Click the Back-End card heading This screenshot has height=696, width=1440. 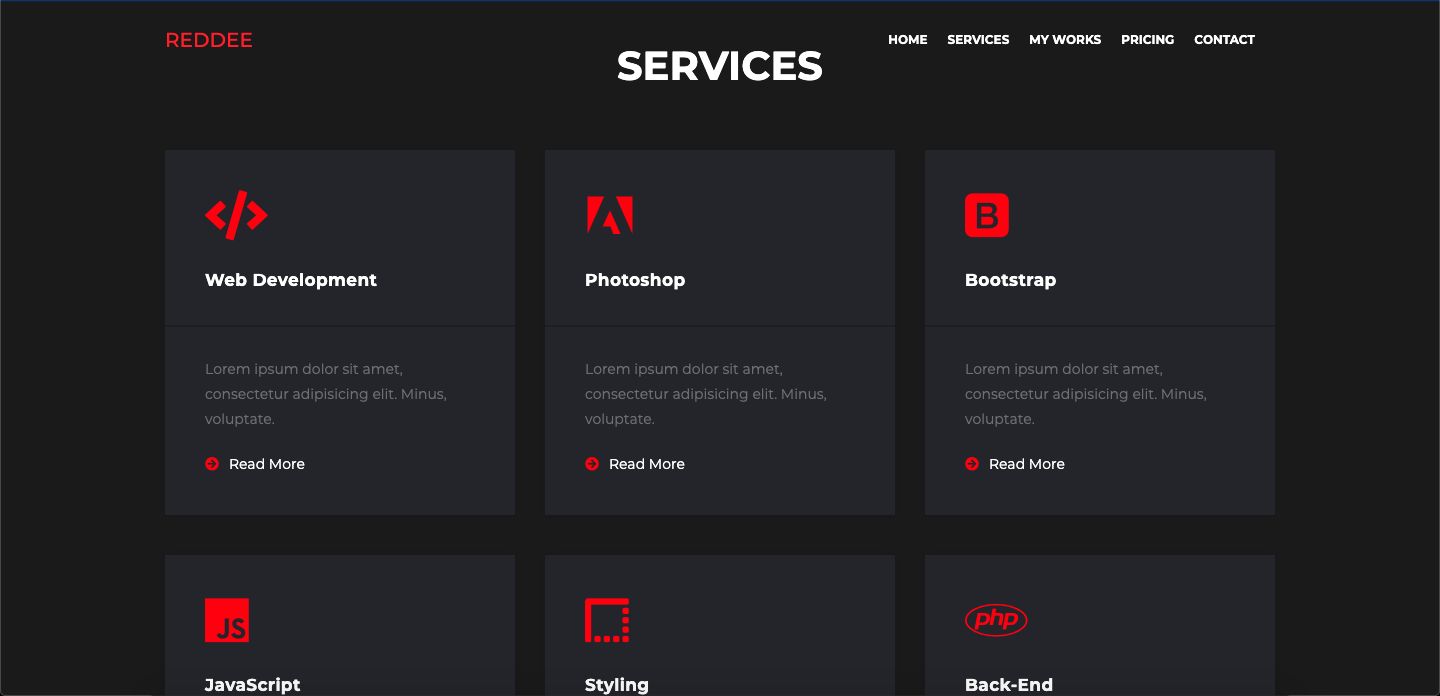[x=1009, y=685]
